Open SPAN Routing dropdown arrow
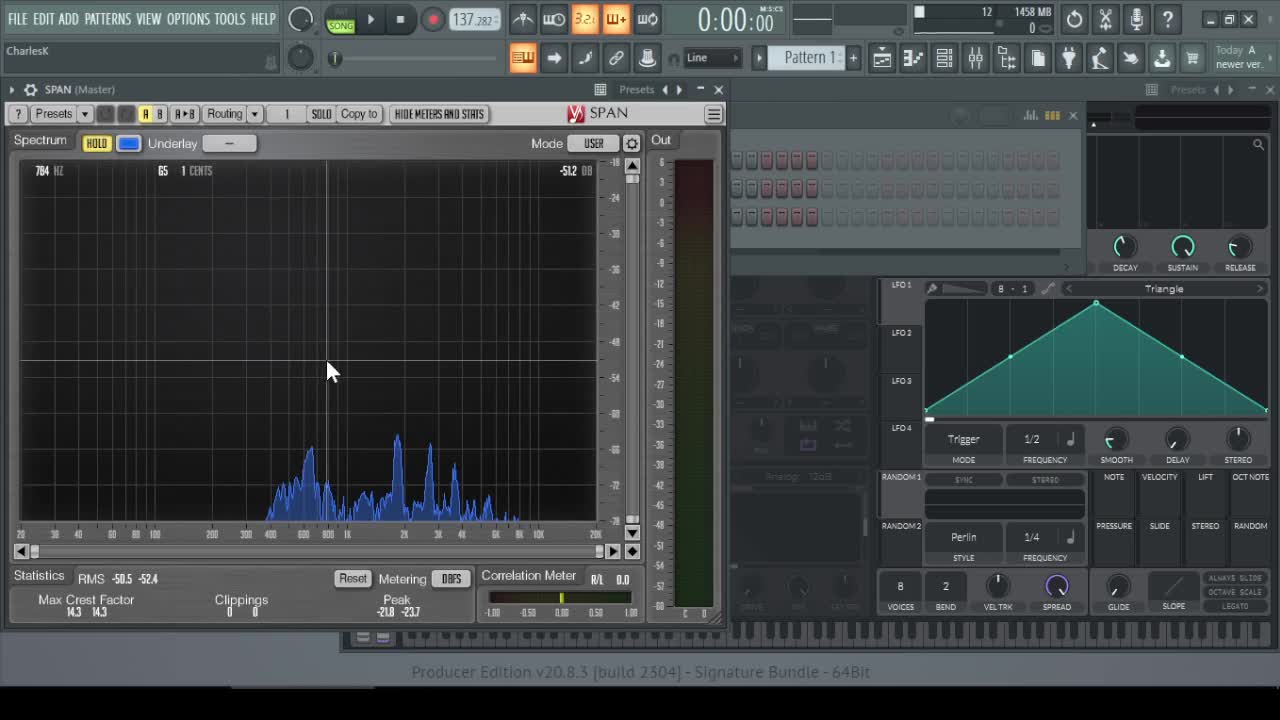 pyautogui.click(x=255, y=114)
